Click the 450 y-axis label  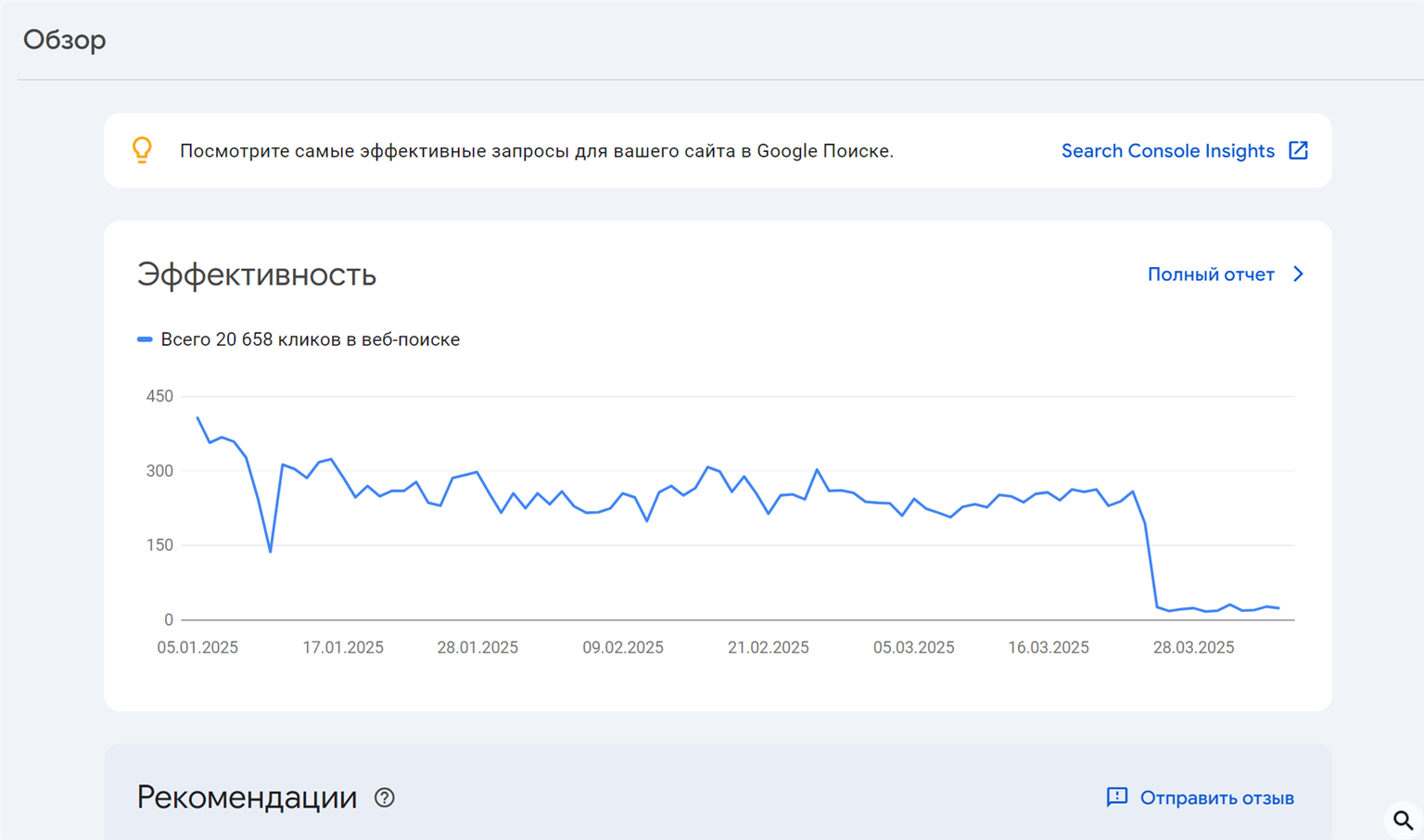[x=159, y=396]
